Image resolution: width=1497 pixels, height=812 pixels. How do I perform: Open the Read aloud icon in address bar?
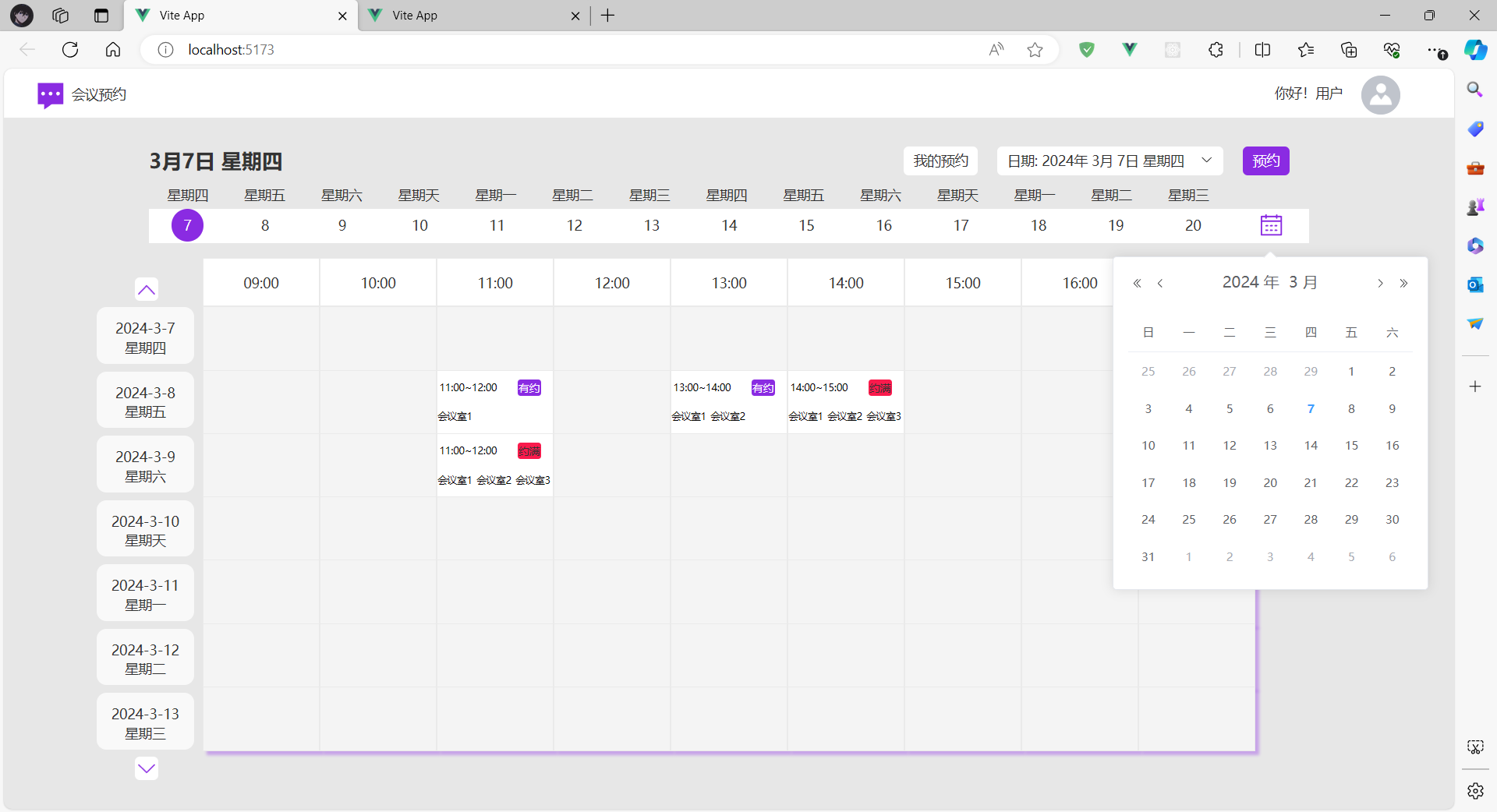pyautogui.click(x=996, y=50)
